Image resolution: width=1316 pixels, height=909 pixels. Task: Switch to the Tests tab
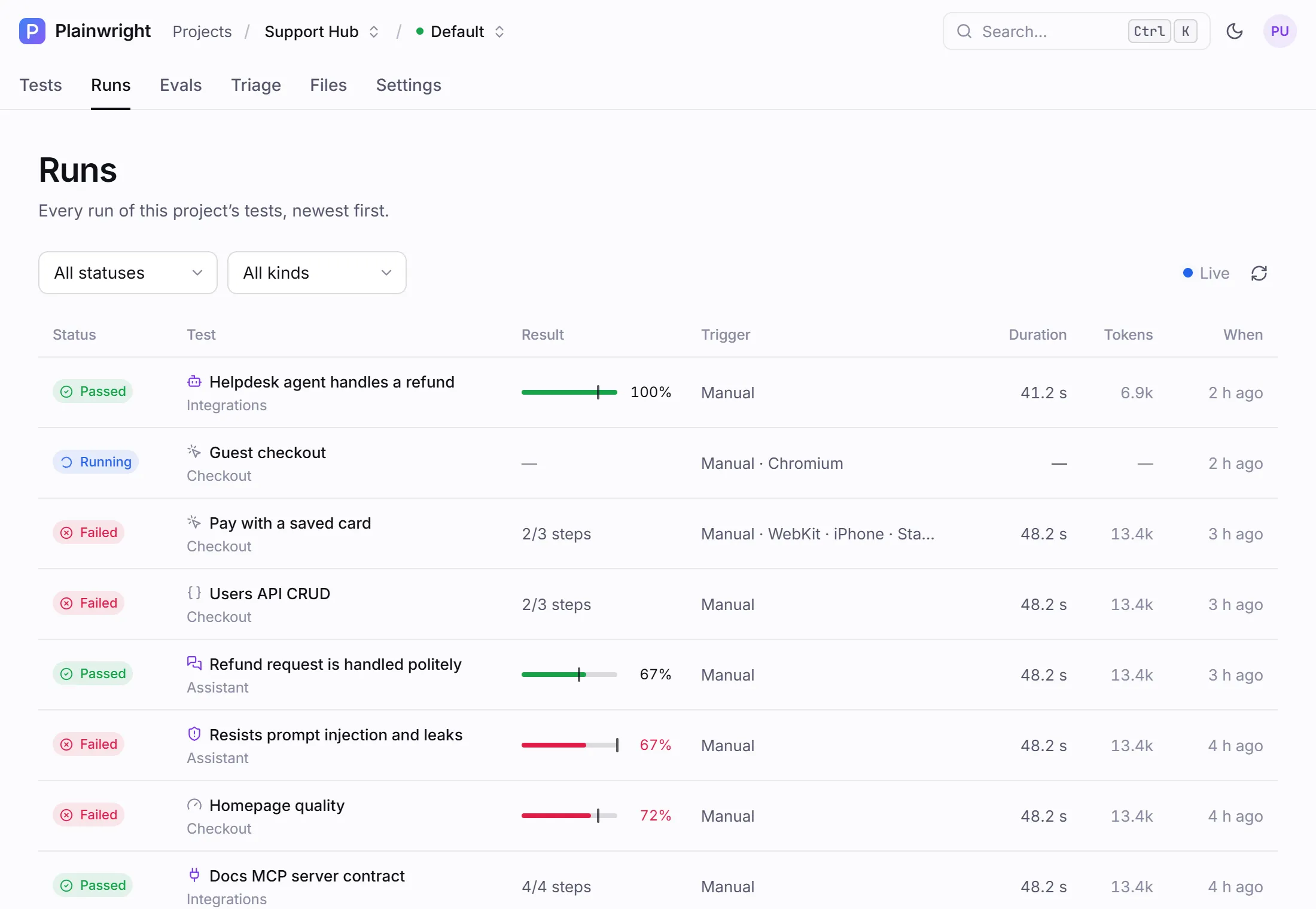pos(41,85)
